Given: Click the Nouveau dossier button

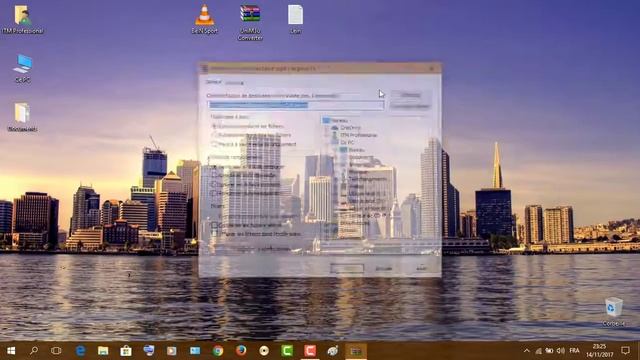Looking at the screenshot, I should click(410, 106).
